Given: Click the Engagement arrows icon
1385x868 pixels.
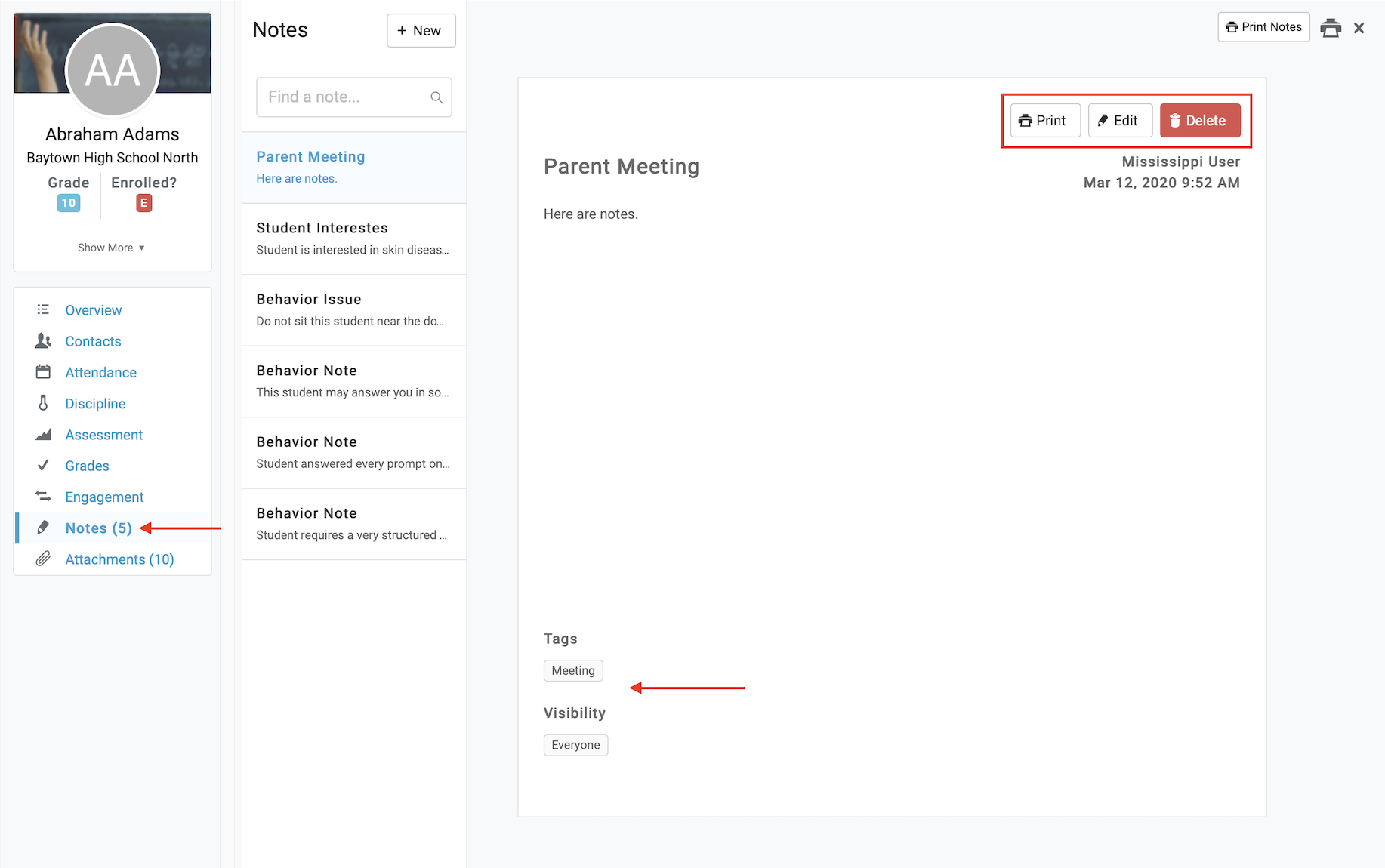Looking at the screenshot, I should tap(43, 497).
